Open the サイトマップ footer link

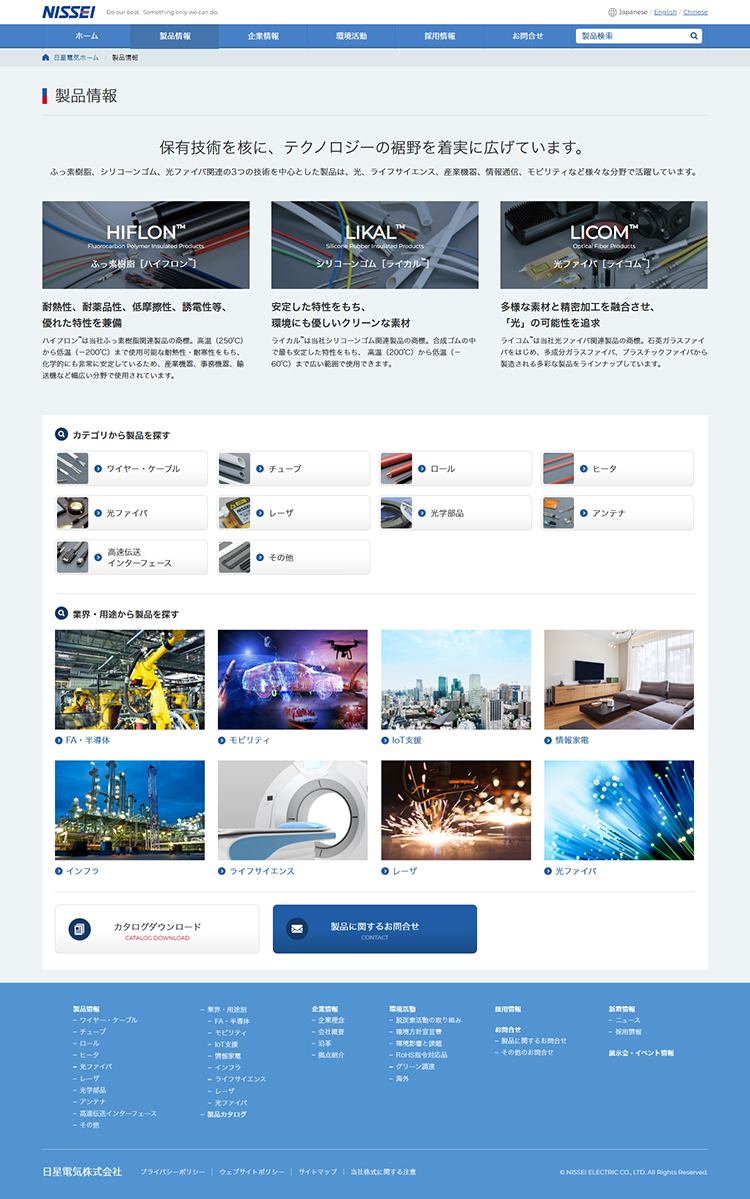[x=317, y=1171]
